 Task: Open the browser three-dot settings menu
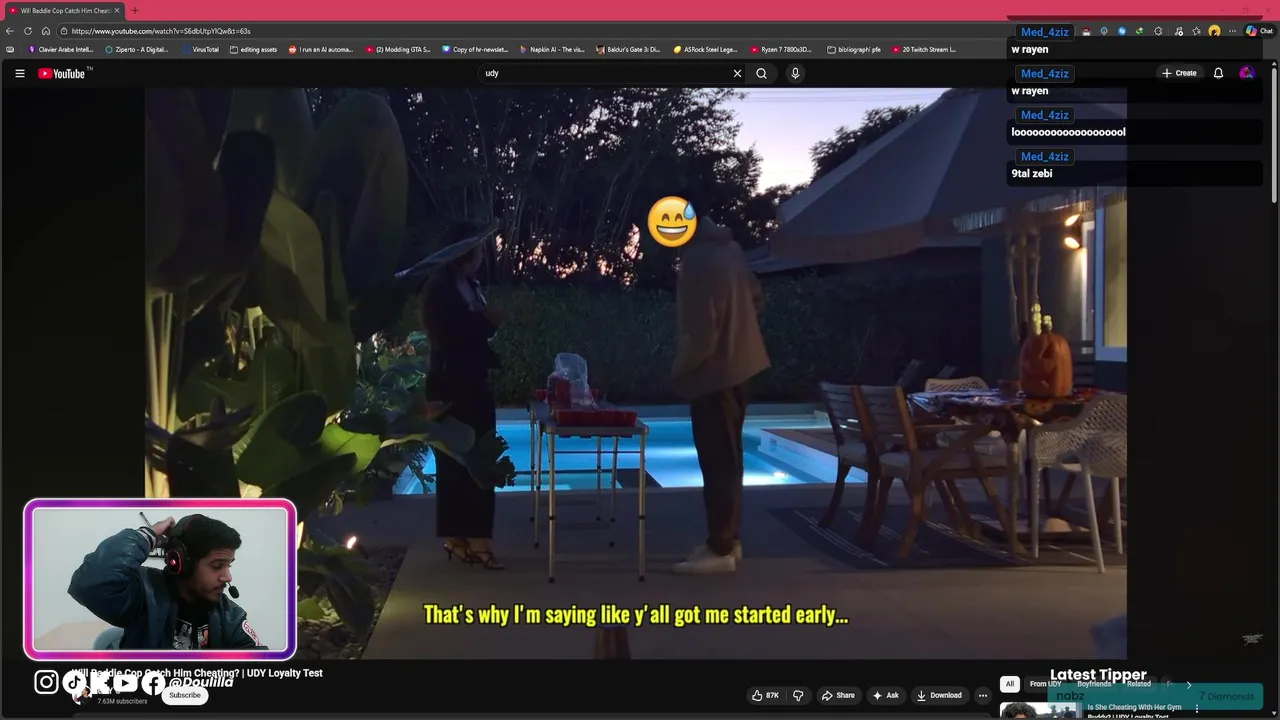coord(1231,31)
